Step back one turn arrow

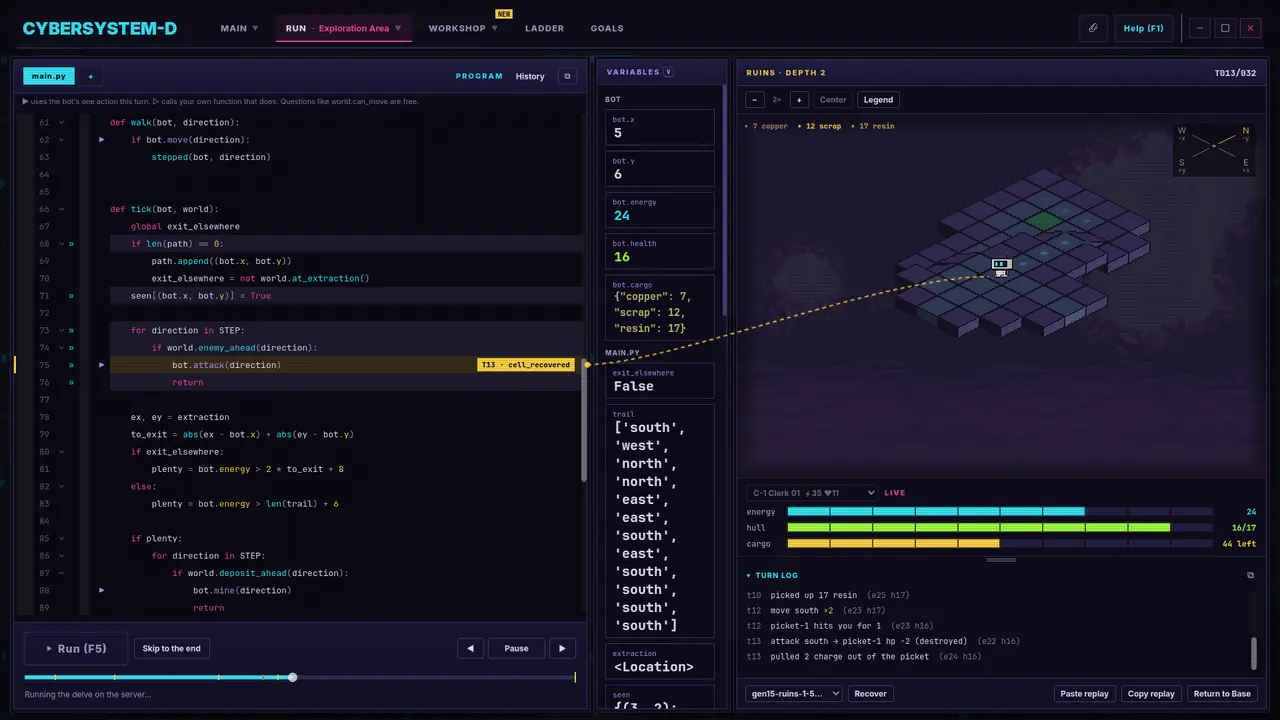pyautogui.click(x=470, y=648)
